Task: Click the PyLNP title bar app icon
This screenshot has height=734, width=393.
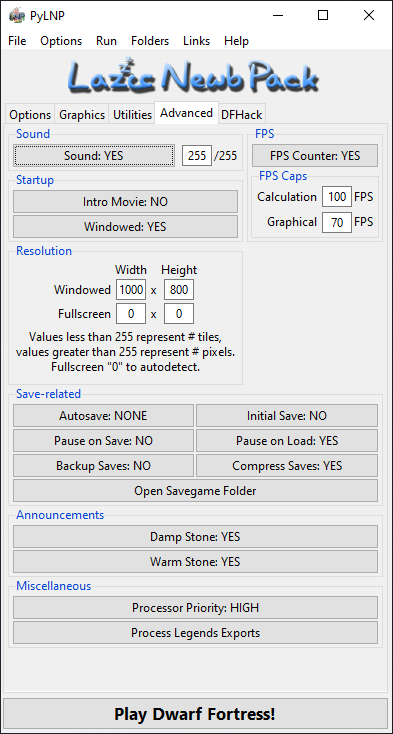Action: [17, 15]
